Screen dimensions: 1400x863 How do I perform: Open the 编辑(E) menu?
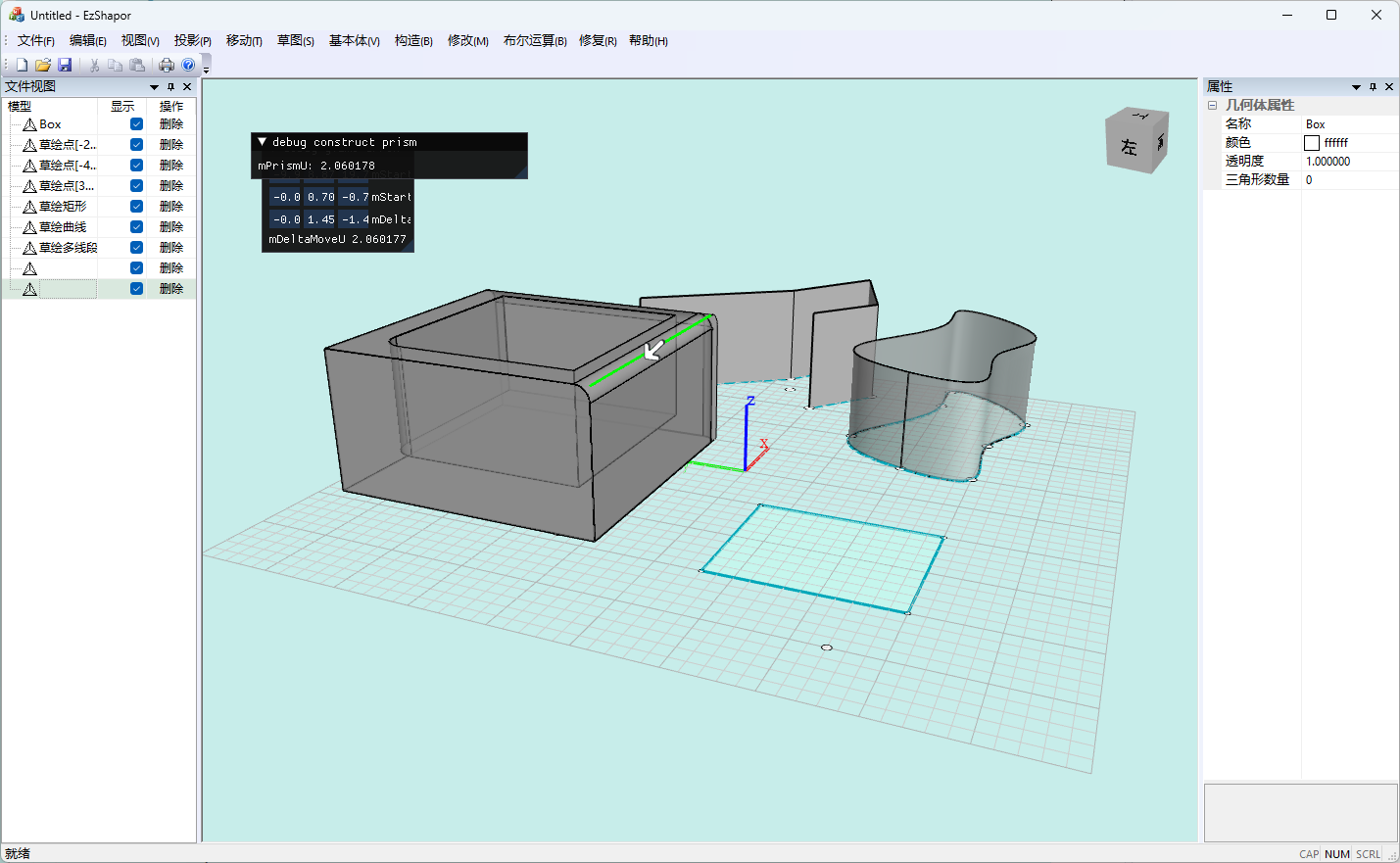pos(88,40)
